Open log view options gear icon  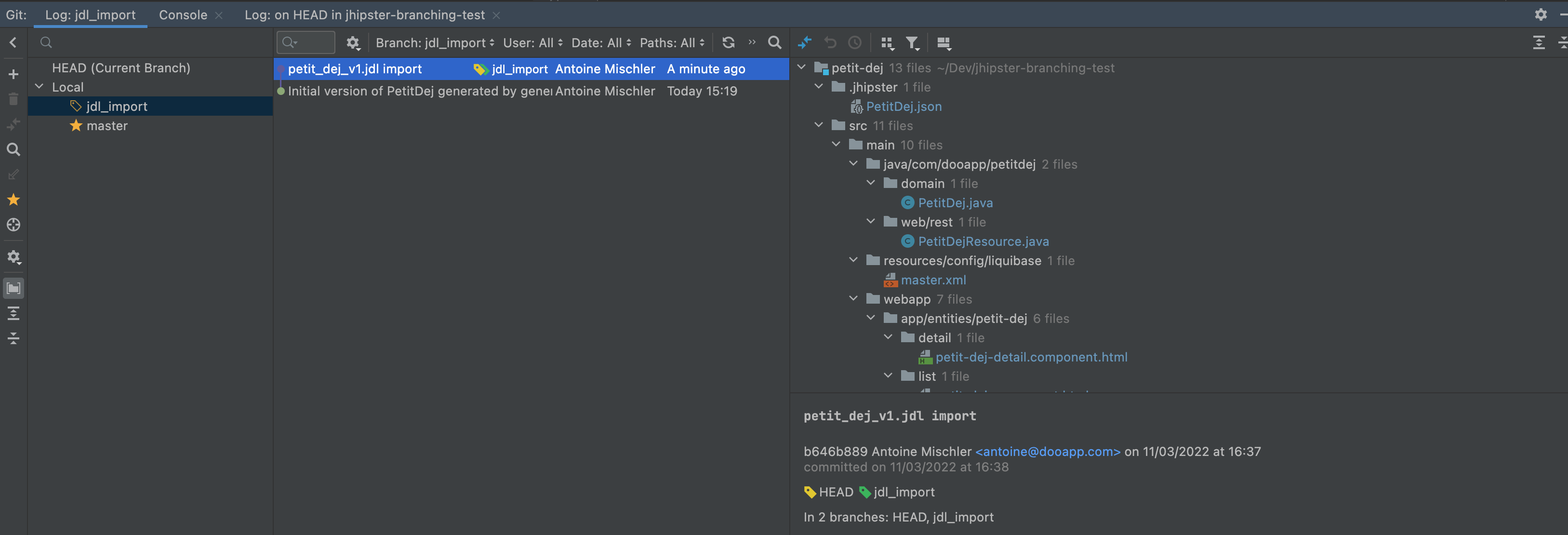click(x=353, y=42)
